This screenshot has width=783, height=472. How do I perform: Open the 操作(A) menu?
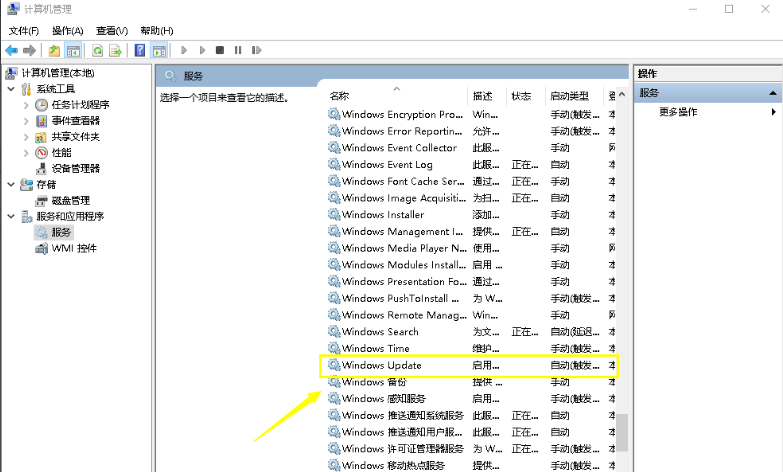point(68,31)
